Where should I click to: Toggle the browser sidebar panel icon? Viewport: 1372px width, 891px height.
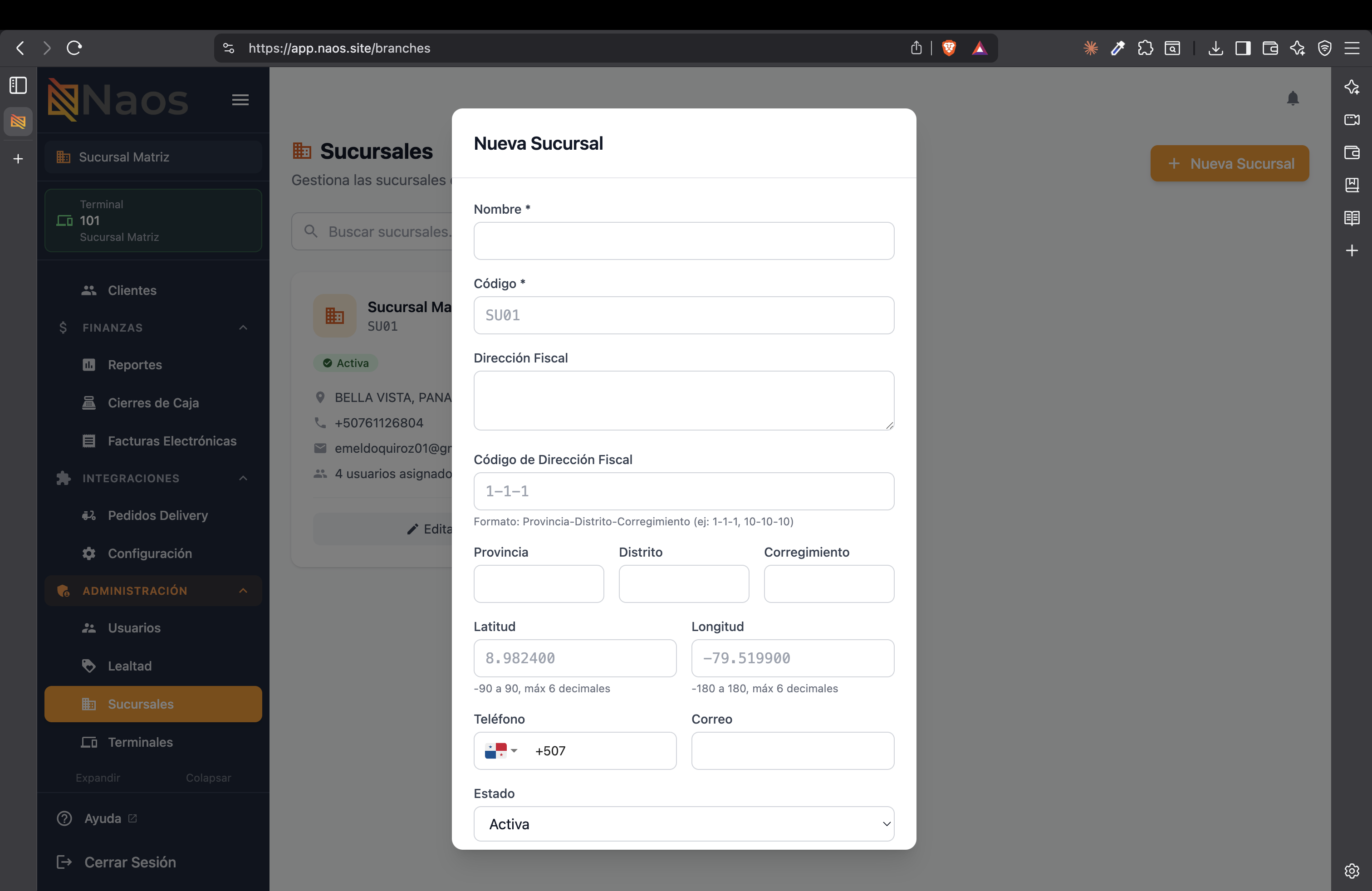(x=1243, y=48)
